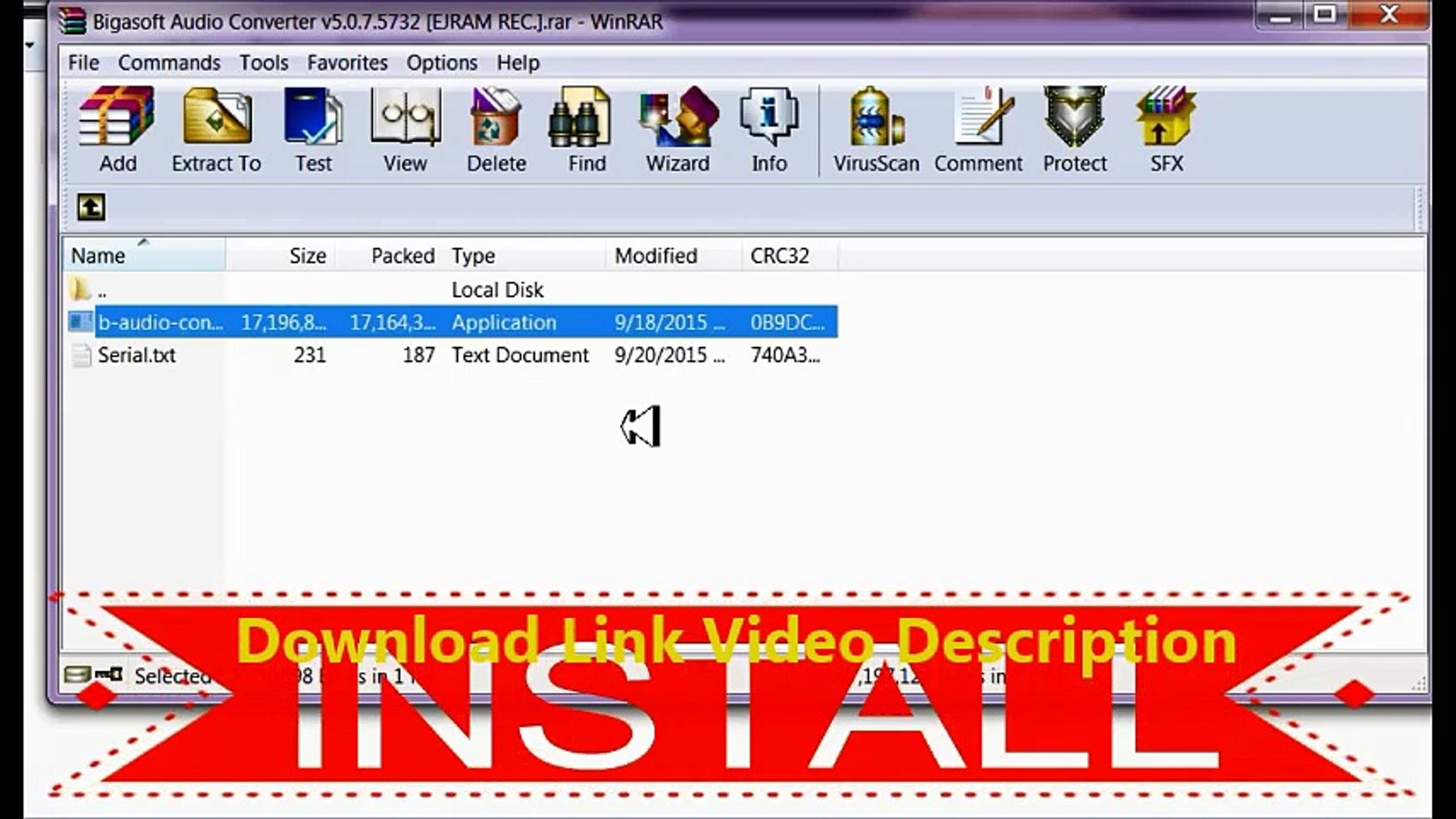The image size is (1456, 819).
Task: Click the 9/20/2015 modified date
Action: coord(669,355)
